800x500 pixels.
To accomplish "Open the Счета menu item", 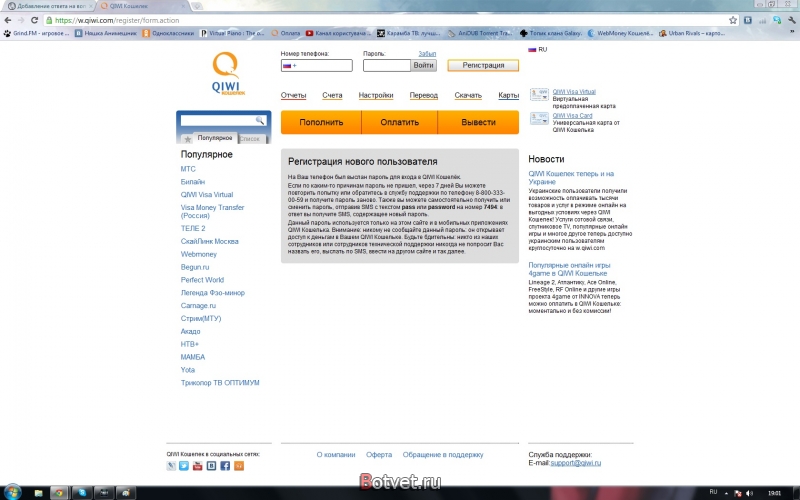I will coord(332,95).
